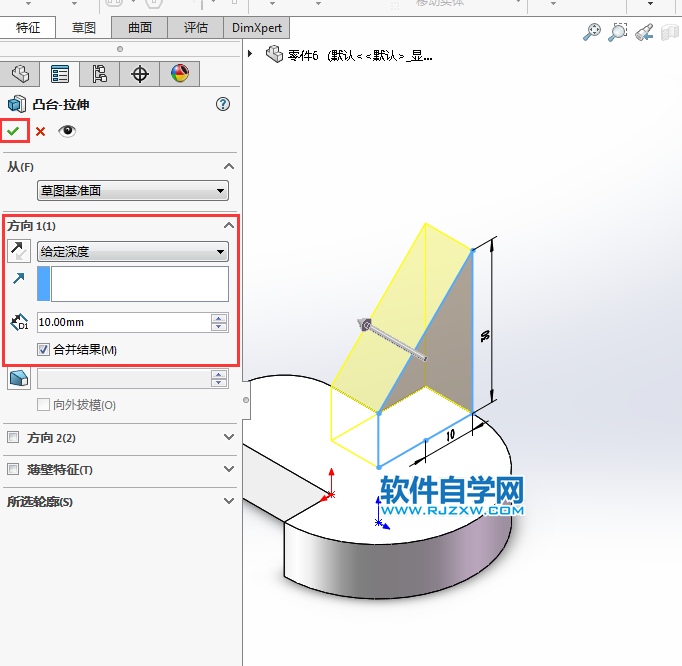Click extrude depth drag handle arrow

pos(364,325)
